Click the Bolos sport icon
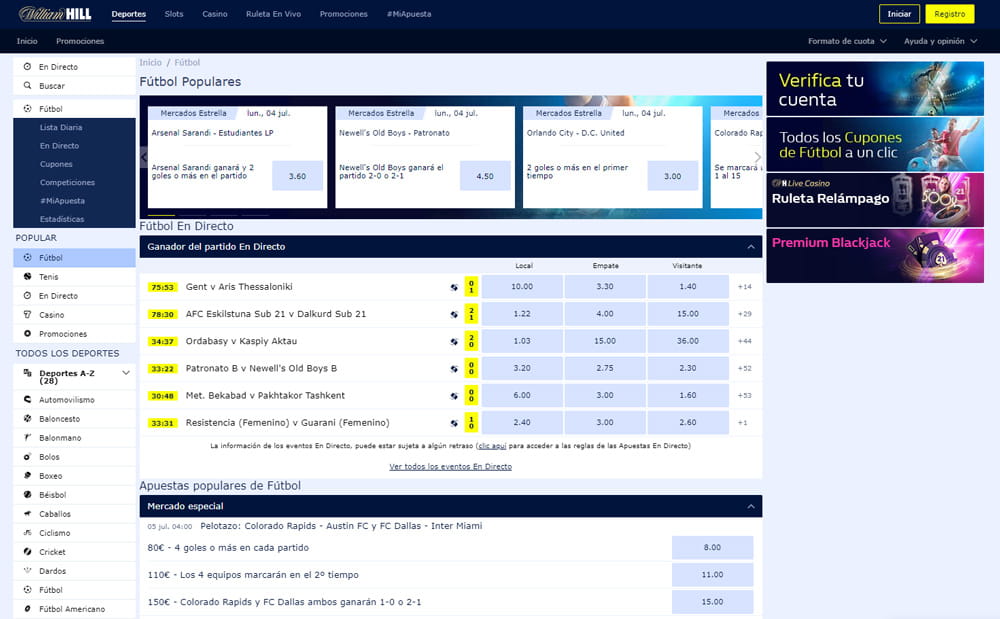 (27, 456)
